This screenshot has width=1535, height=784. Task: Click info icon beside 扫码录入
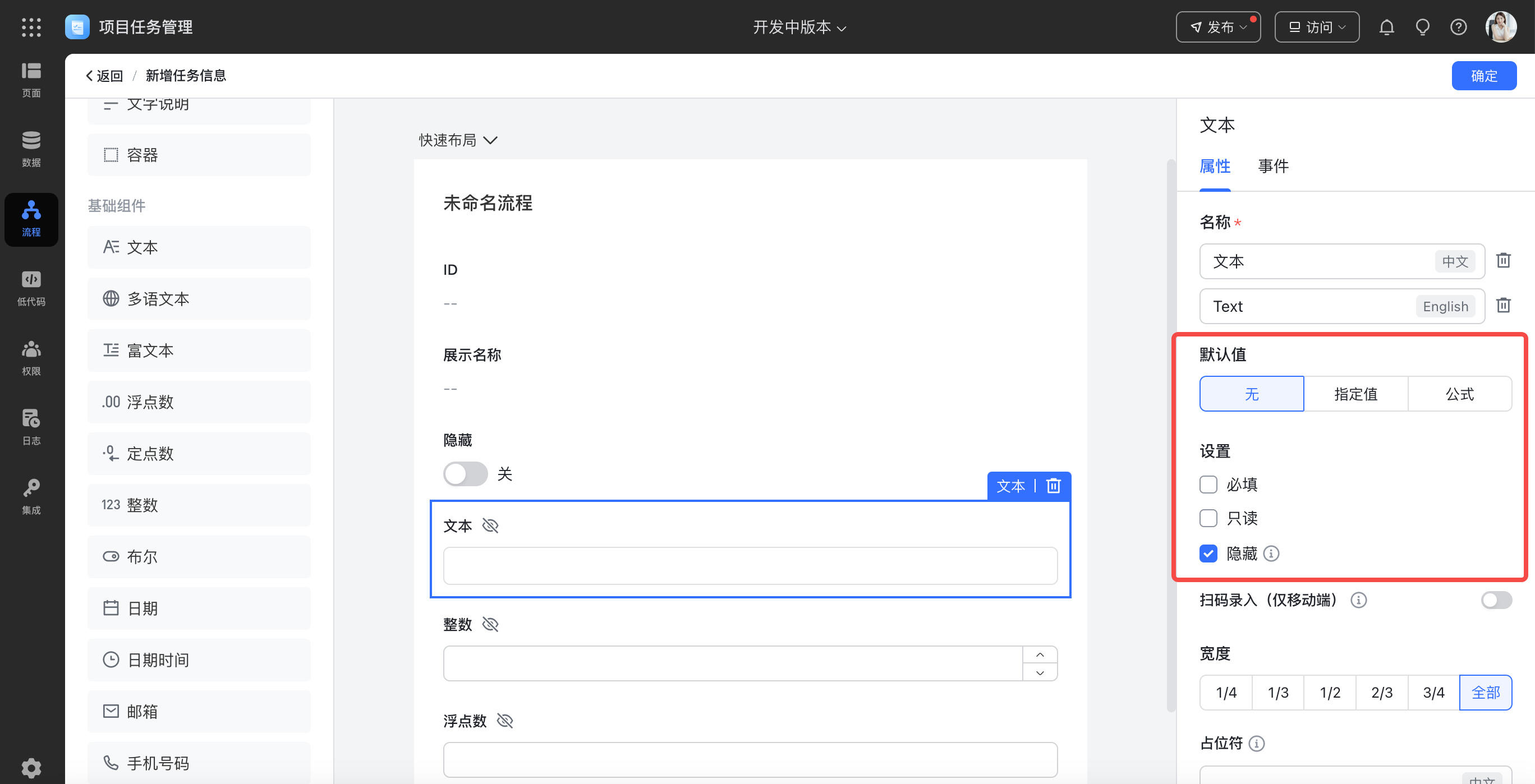[x=1359, y=600]
